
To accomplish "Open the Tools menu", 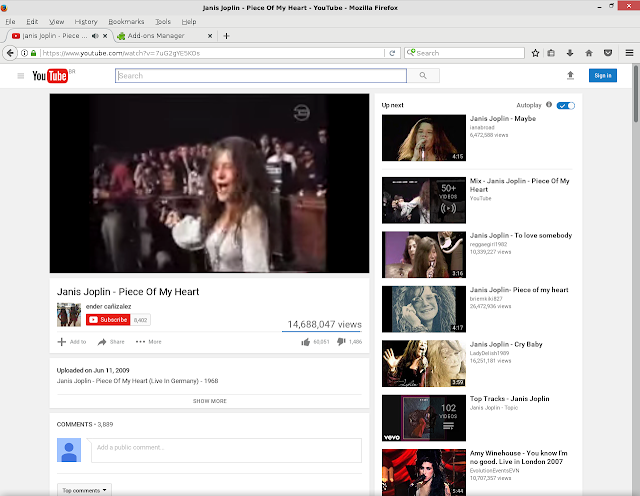I will 163,22.
